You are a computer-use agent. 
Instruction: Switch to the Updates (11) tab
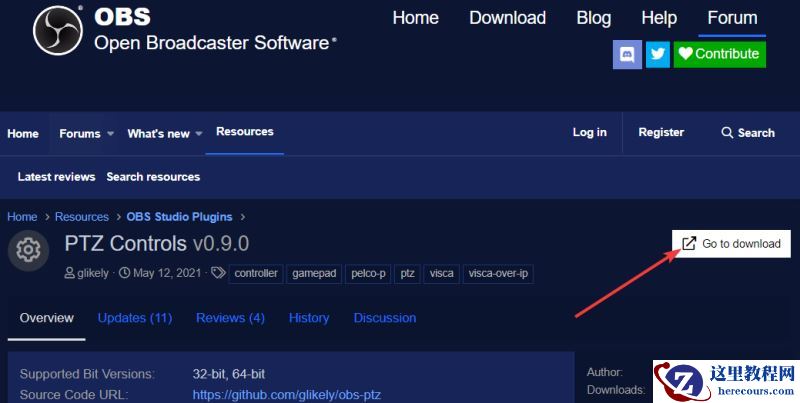[x=135, y=318]
